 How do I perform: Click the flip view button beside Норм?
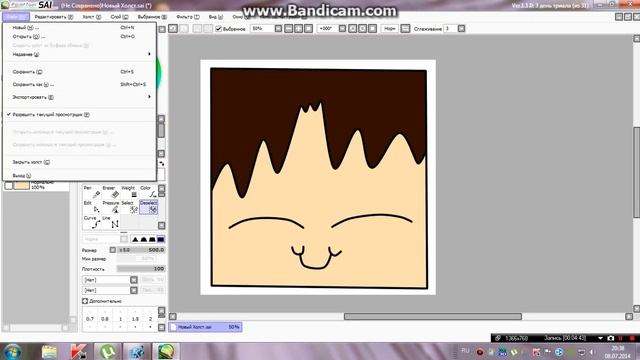click(x=405, y=29)
